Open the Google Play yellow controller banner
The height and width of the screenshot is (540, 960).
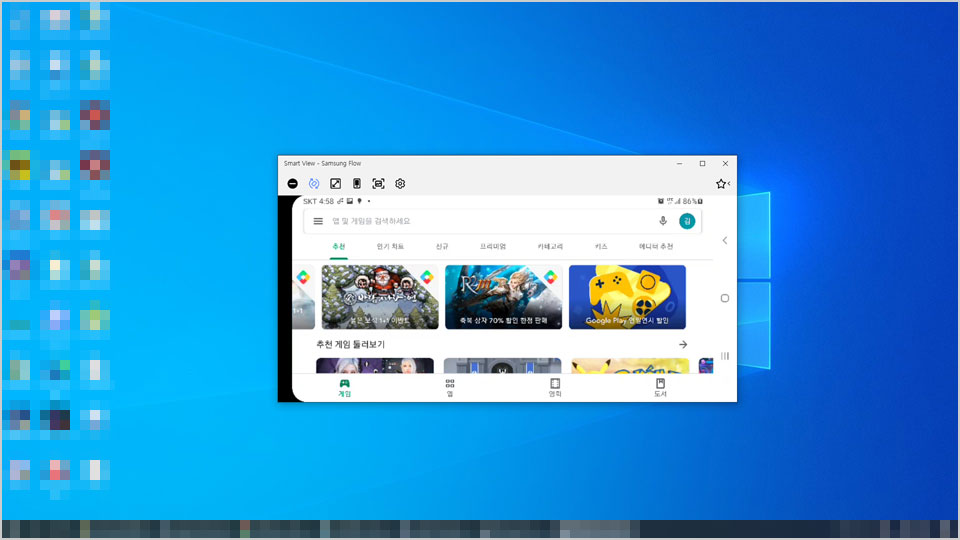pos(627,297)
